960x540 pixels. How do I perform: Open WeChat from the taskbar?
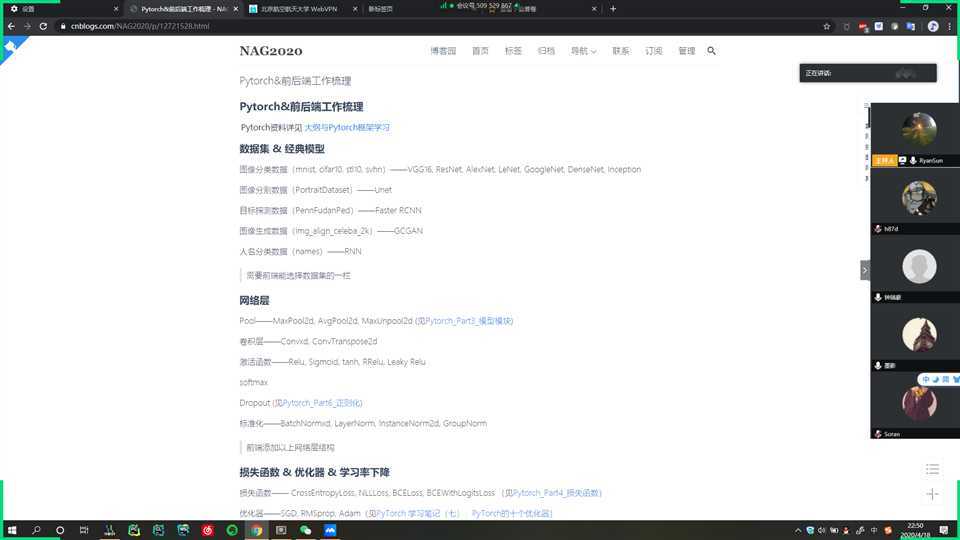(306, 530)
